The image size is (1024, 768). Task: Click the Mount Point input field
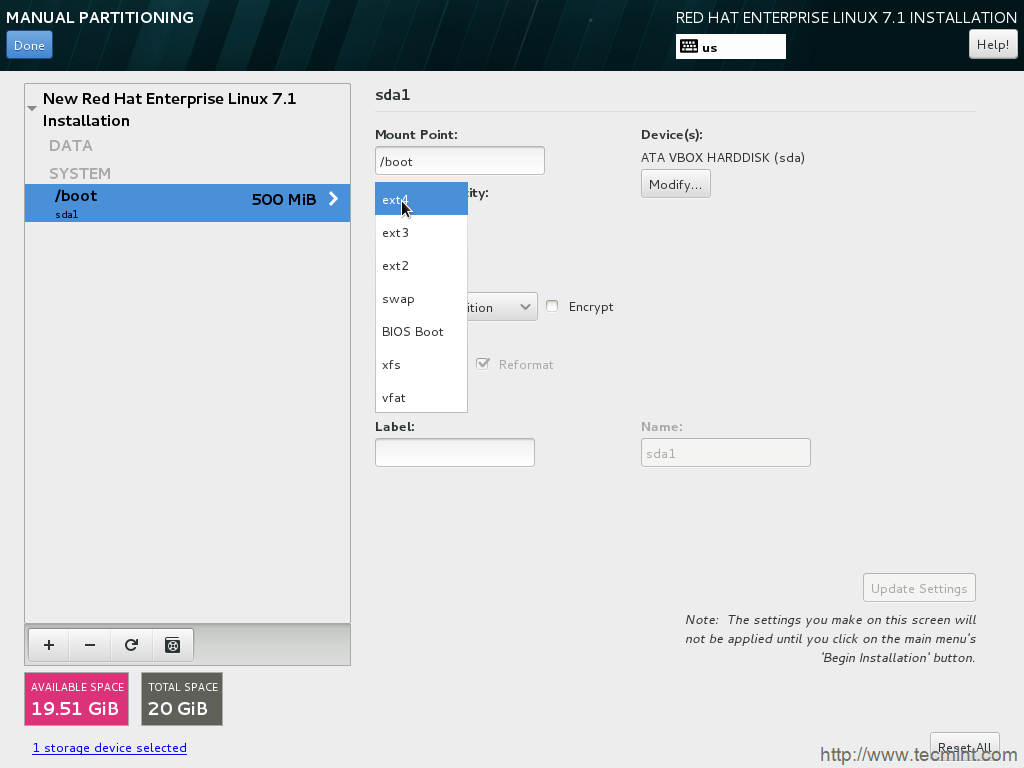pos(460,161)
